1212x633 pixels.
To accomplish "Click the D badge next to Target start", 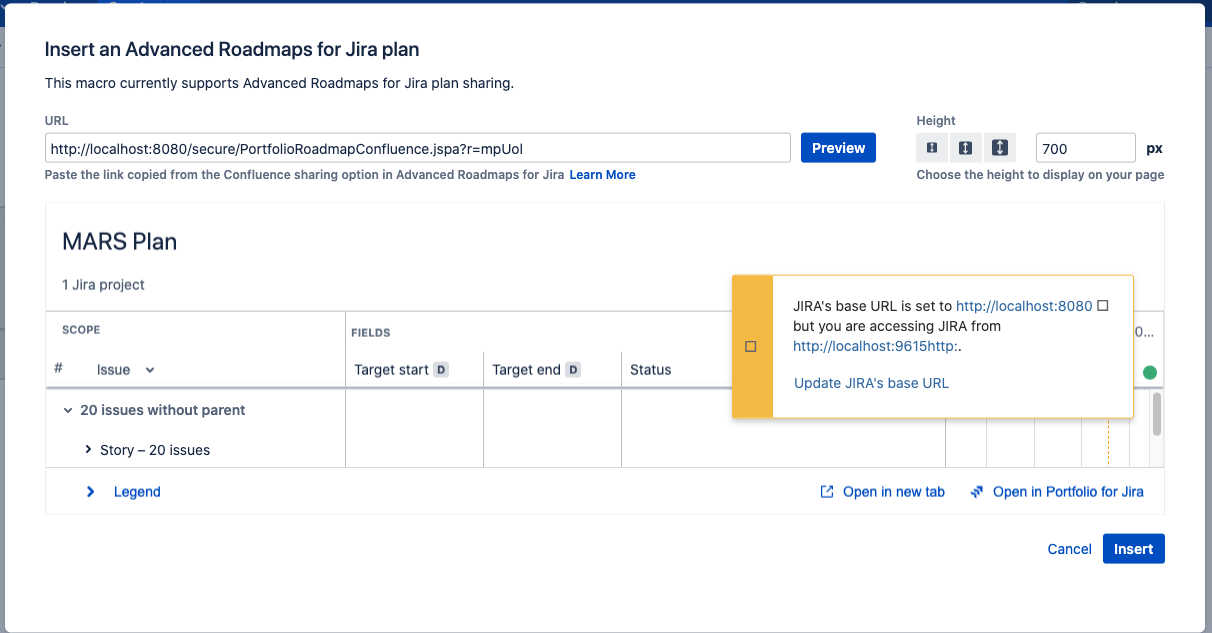I will [441, 370].
